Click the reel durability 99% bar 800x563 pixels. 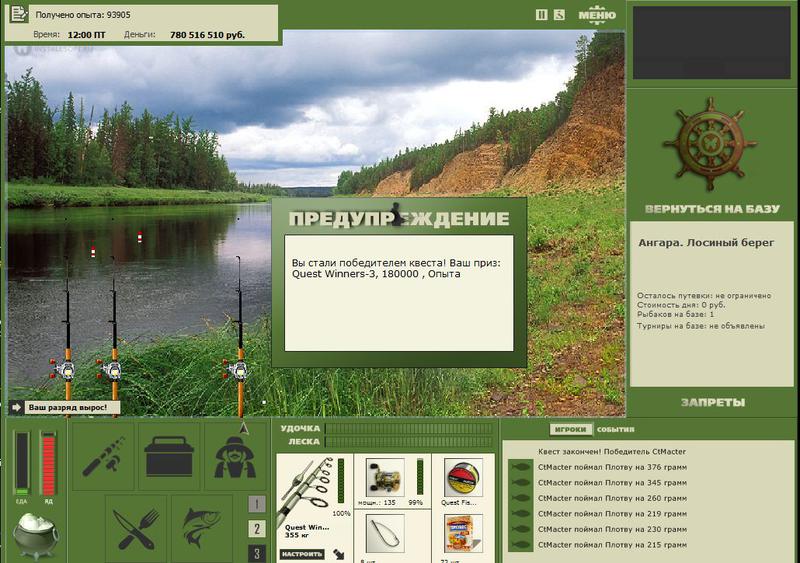click(x=420, y=478)
